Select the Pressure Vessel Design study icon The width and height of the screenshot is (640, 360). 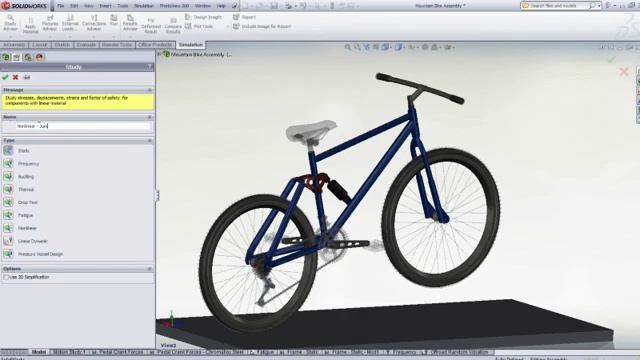[8, 254]
